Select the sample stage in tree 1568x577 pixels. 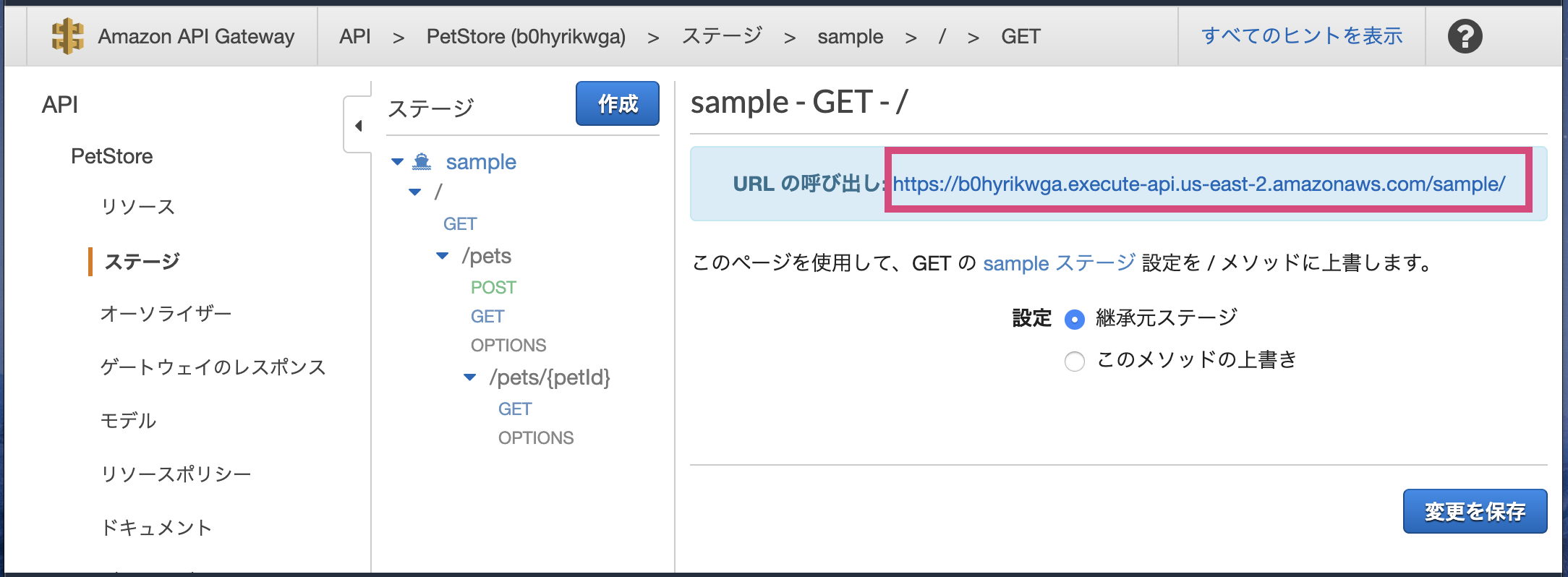click(481, 162)
